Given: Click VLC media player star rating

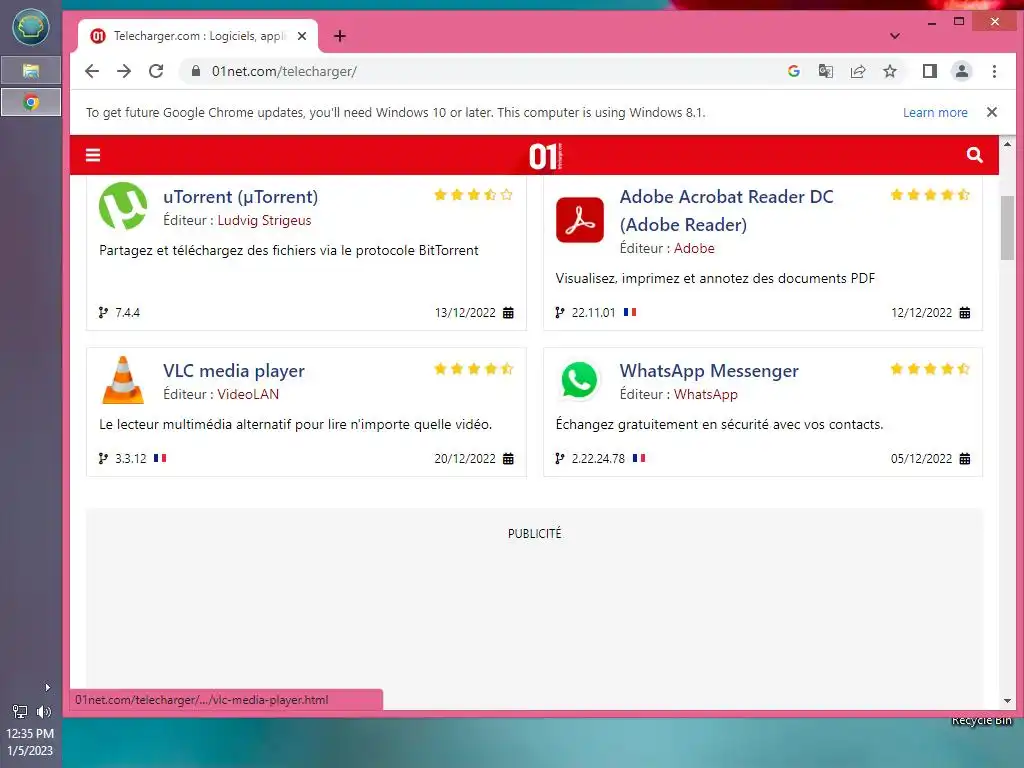Looking at the screenshot, I should point(473,369).
